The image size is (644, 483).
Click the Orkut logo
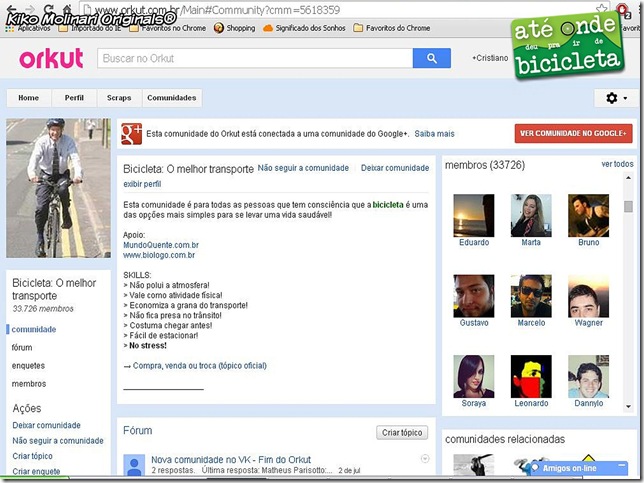(51, 58)
